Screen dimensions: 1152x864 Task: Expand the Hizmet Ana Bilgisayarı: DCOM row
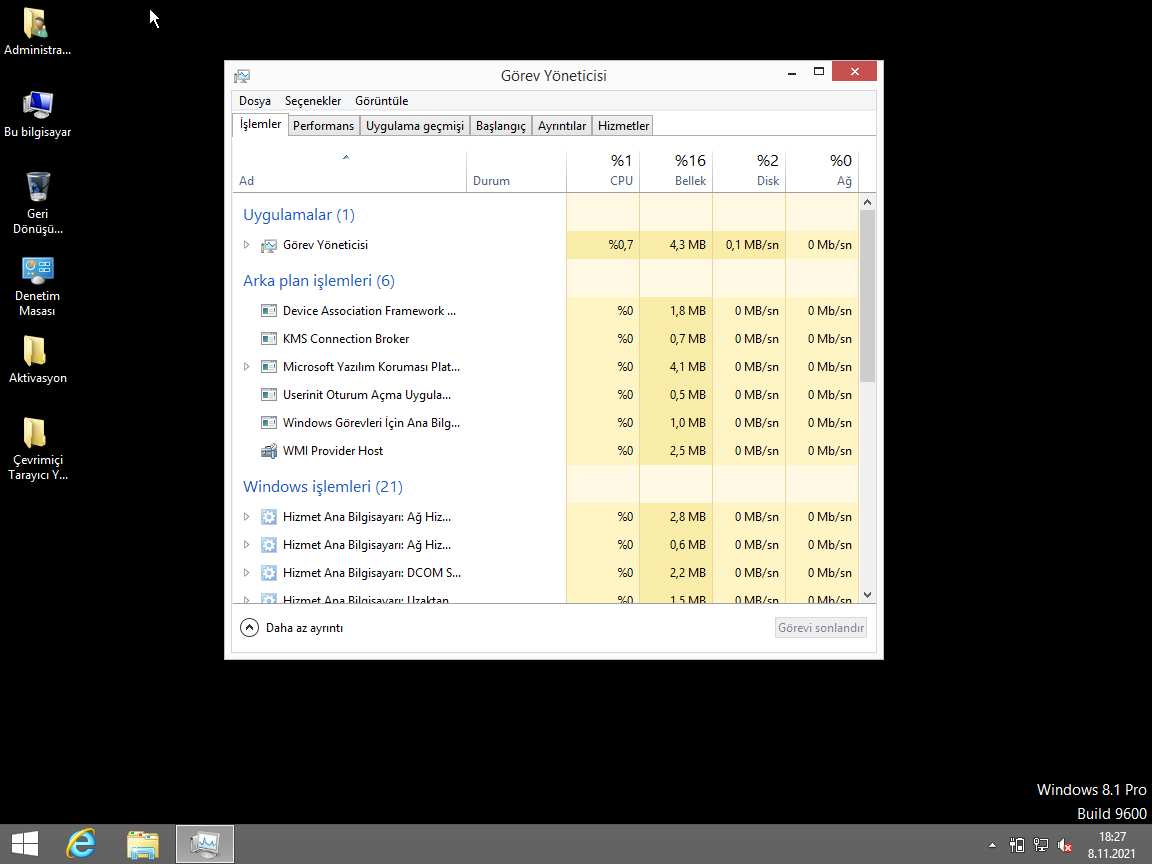click(x=247, y=573)
